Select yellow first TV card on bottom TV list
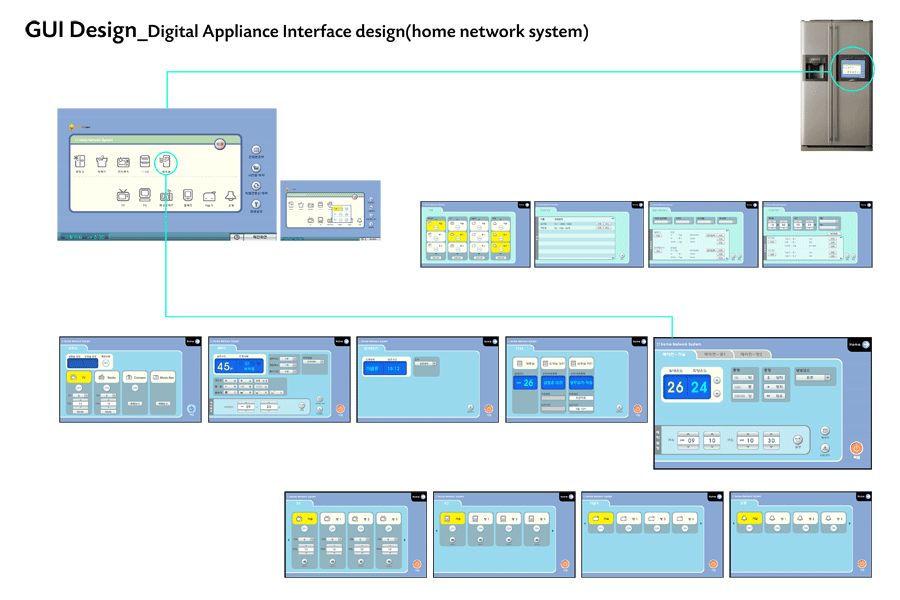This screenshot has height=600, width=900. pyautogui.click(x=304, y=518)
